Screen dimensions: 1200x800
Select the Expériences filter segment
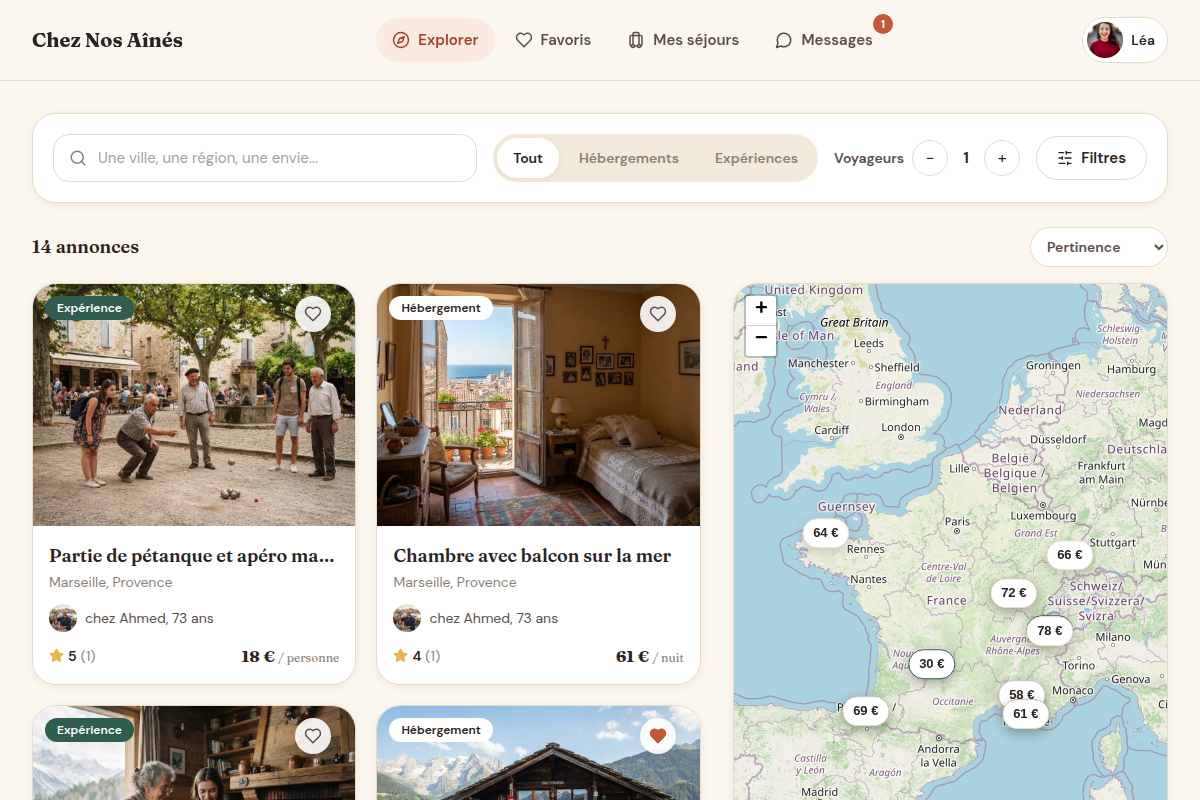click(756, 158)
